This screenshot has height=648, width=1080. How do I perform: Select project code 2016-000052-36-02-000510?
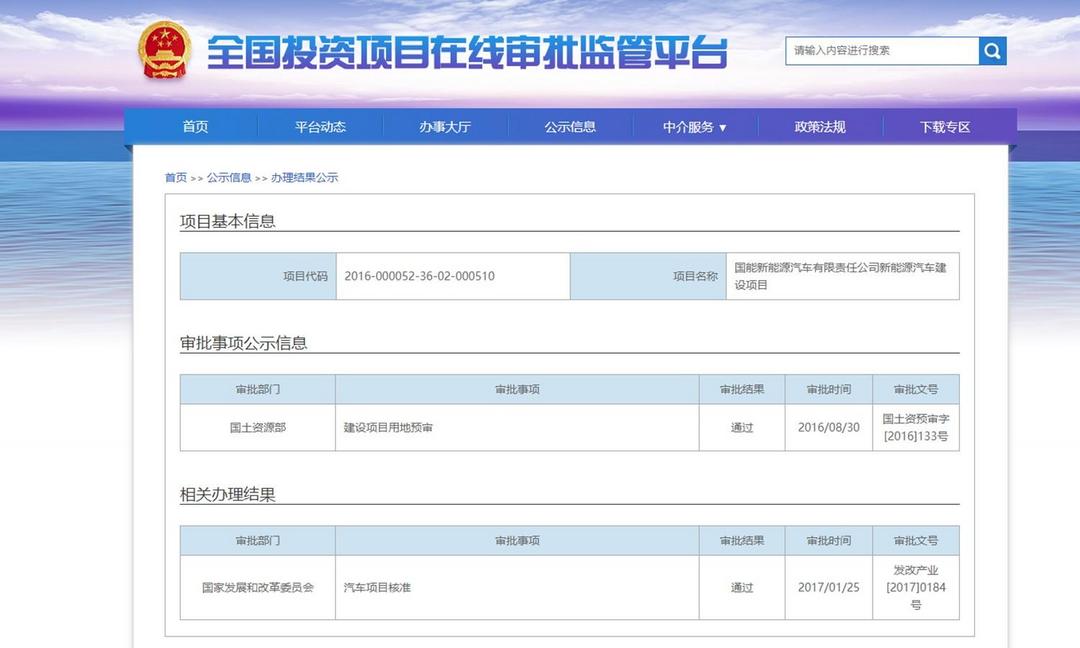point(419,276)
